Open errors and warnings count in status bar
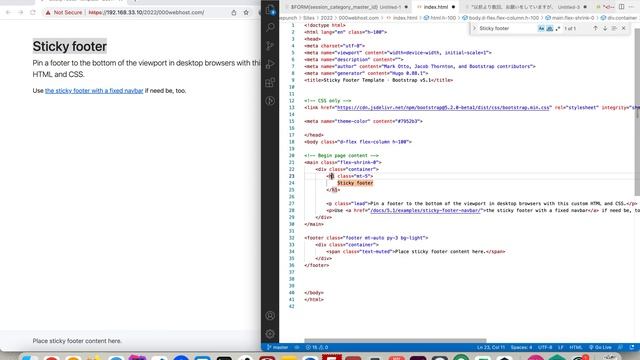640x360 pixels. click(x=317, y=347)
